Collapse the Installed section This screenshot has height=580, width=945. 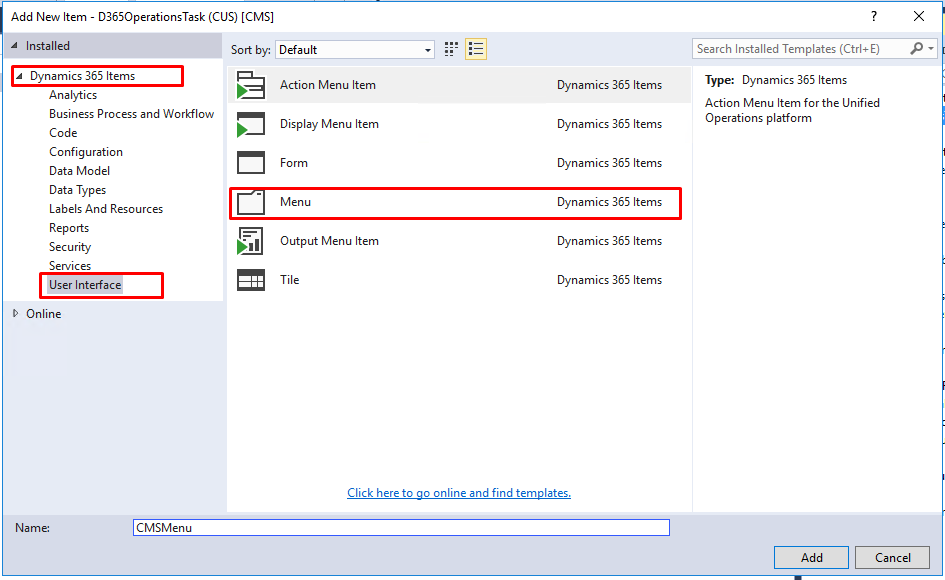pyautogui.click(x=14, y=46)
